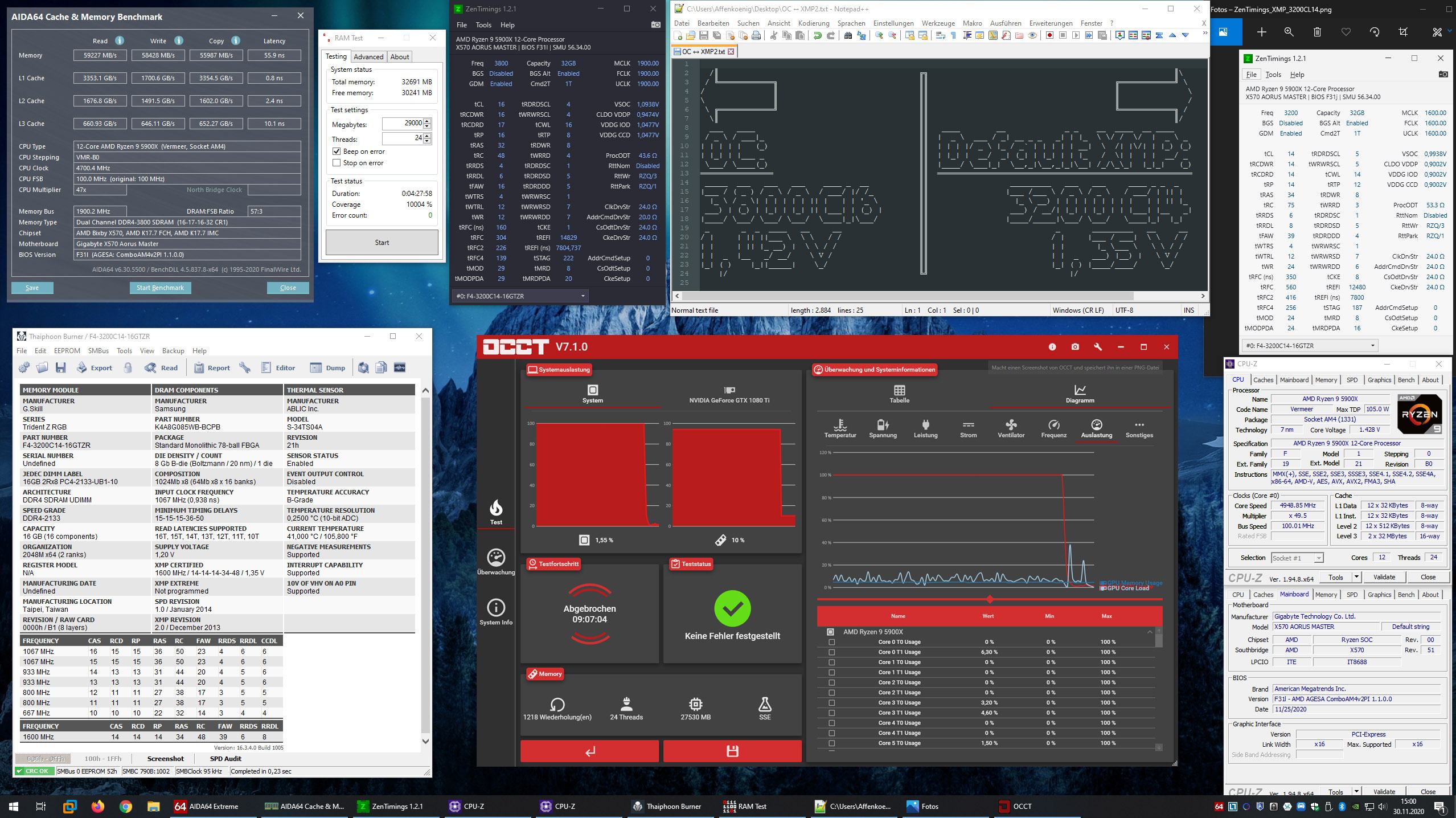Click the Start Benchmark button in AIDA64
This screenshot has height=818, width=1456.
tap(160, 288)
